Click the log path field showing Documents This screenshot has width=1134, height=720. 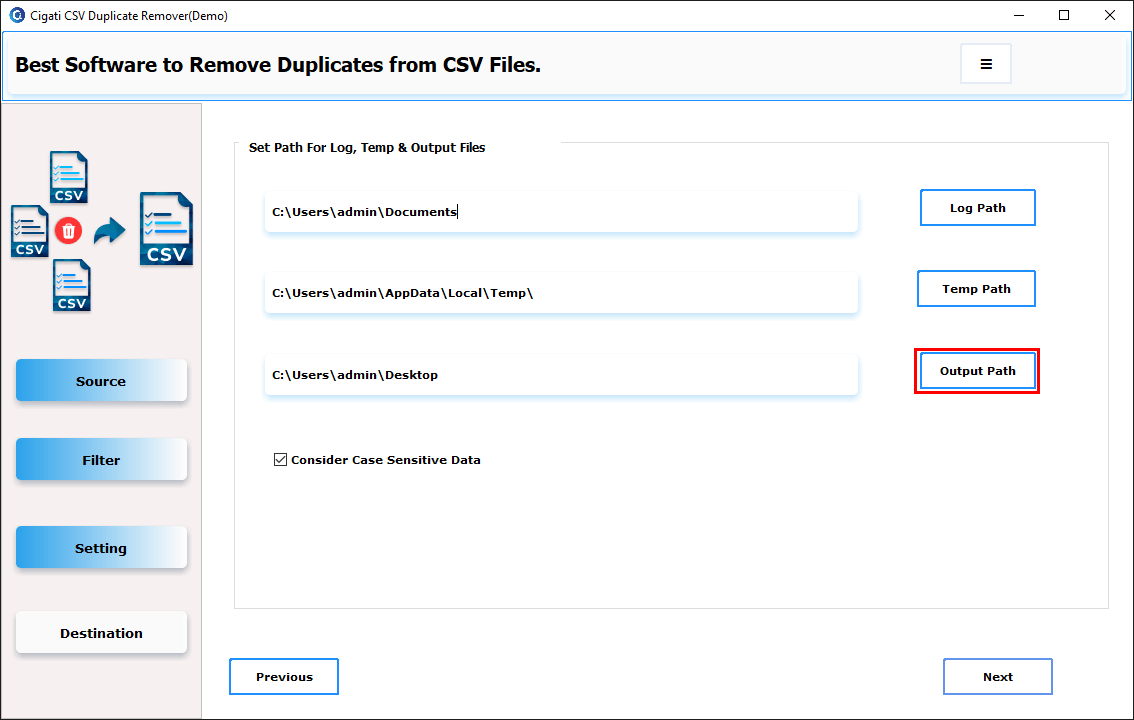click(x=561, y=212)
